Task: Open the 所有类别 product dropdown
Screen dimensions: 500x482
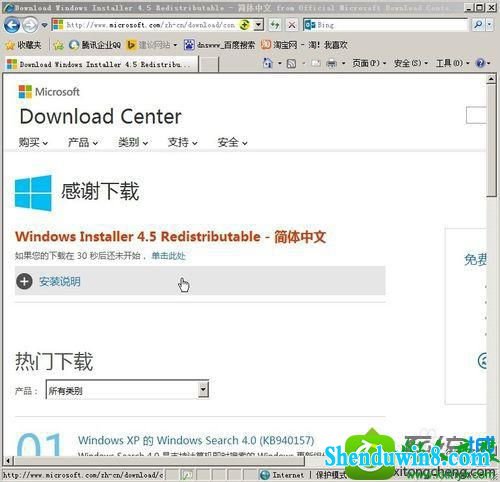Action: (x=127, y=389)
